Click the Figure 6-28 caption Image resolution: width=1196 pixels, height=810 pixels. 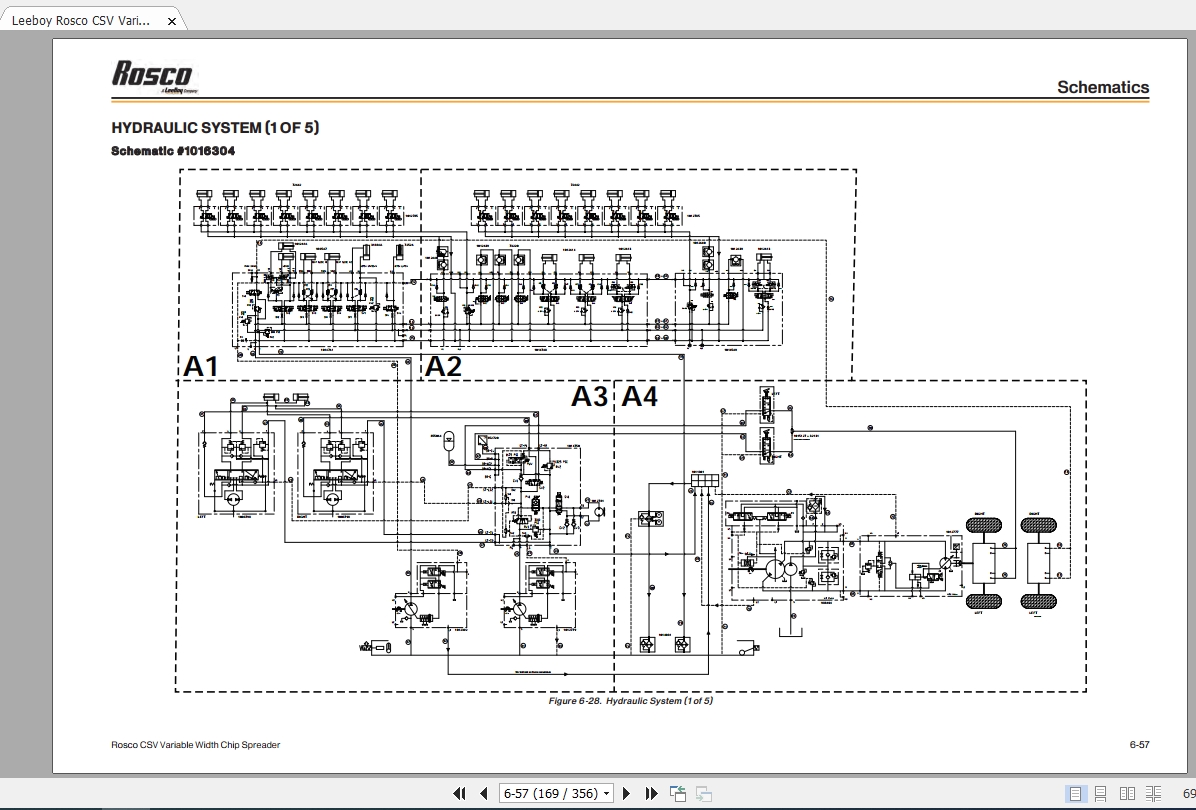[631, 701]
